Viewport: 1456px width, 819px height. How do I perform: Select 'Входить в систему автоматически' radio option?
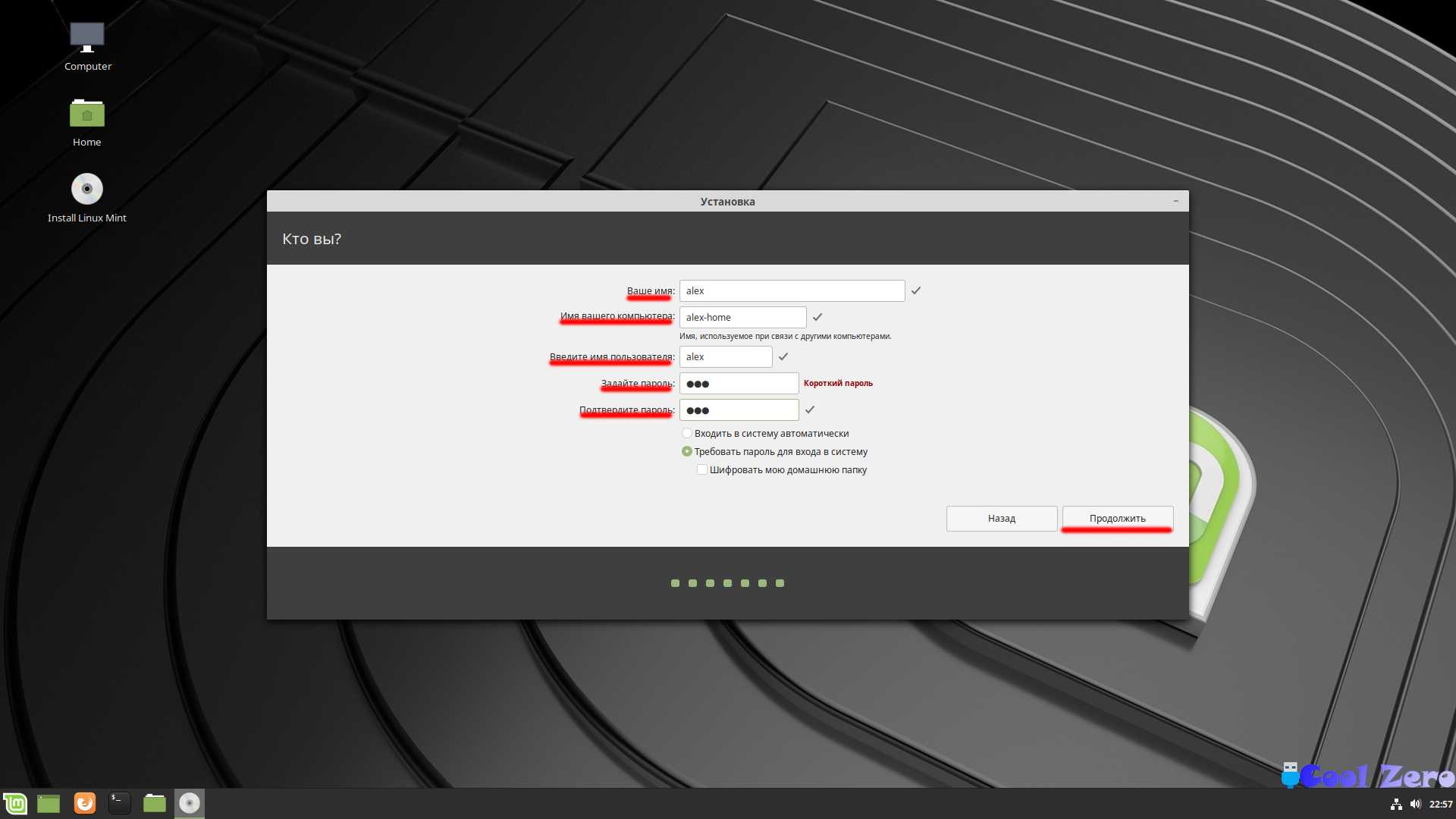coord(687,434)
